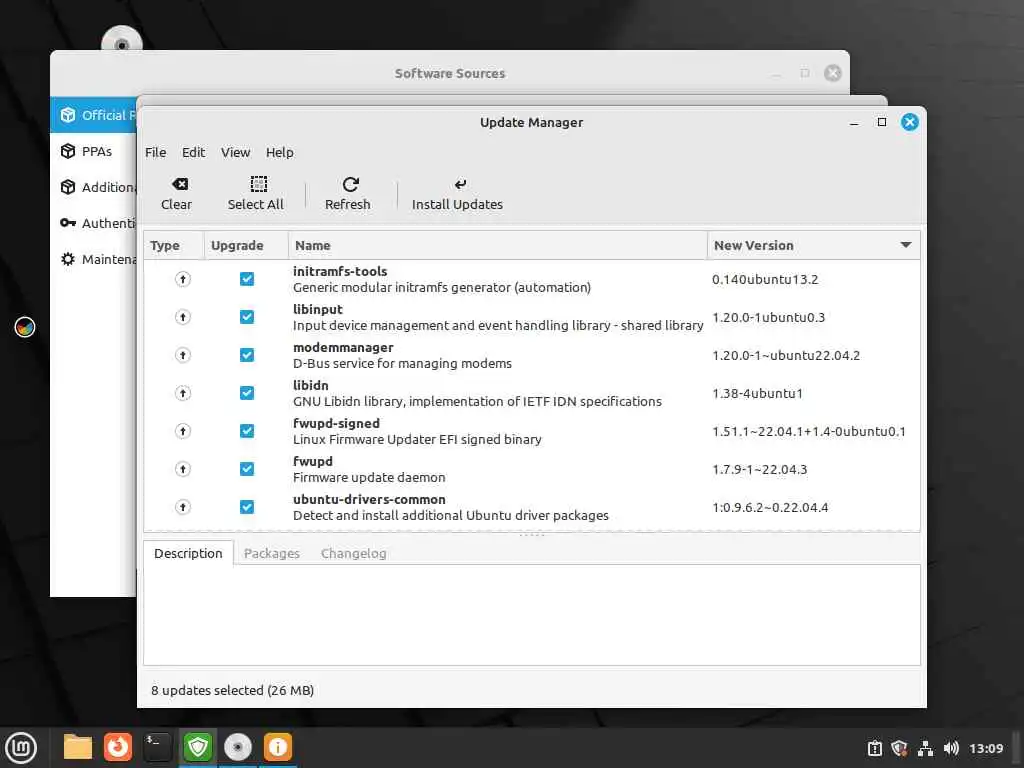Click the version 1.38-4ubuntu1

[758, 393]
